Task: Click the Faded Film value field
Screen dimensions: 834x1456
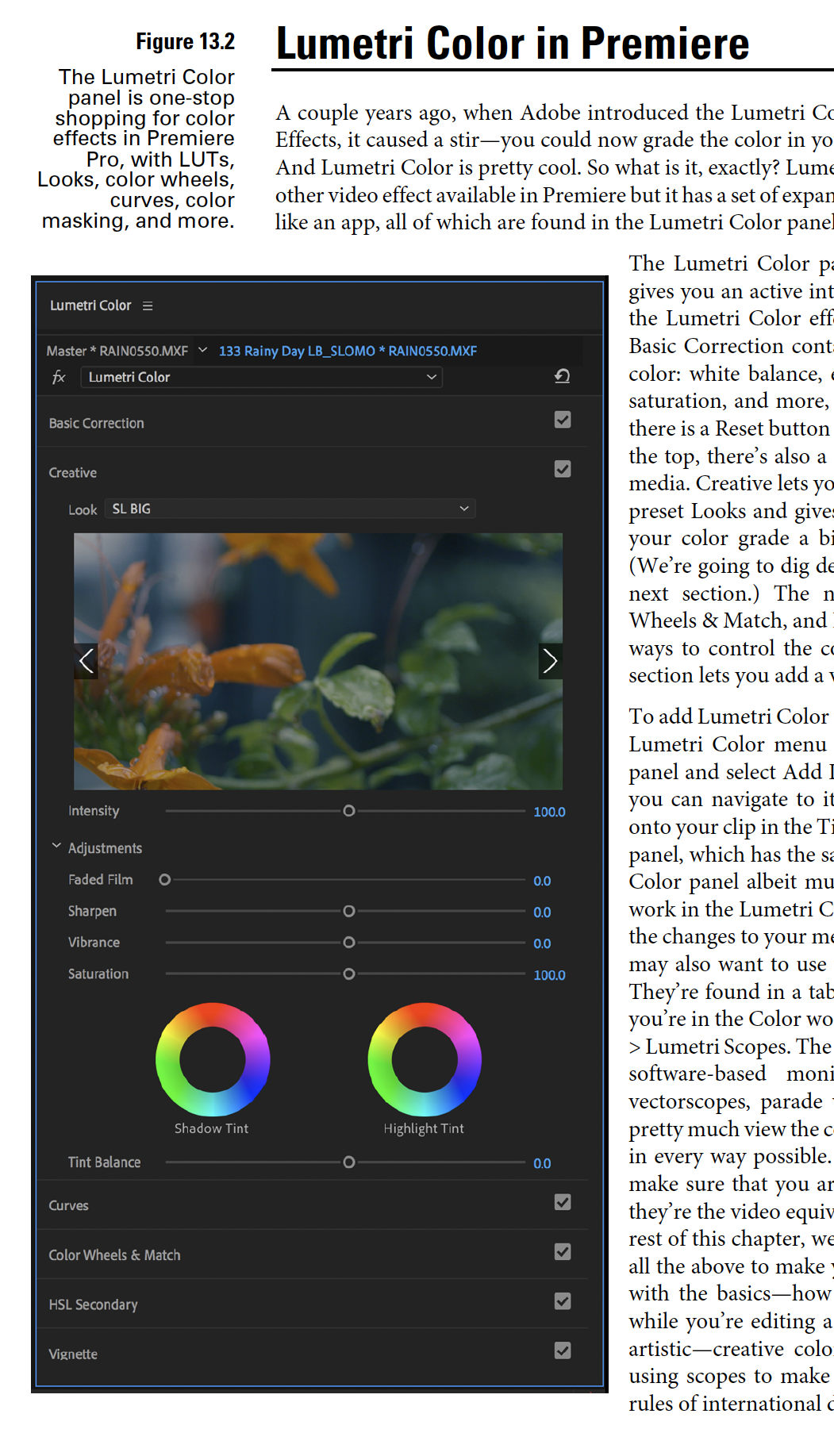Action: [542, 882]
